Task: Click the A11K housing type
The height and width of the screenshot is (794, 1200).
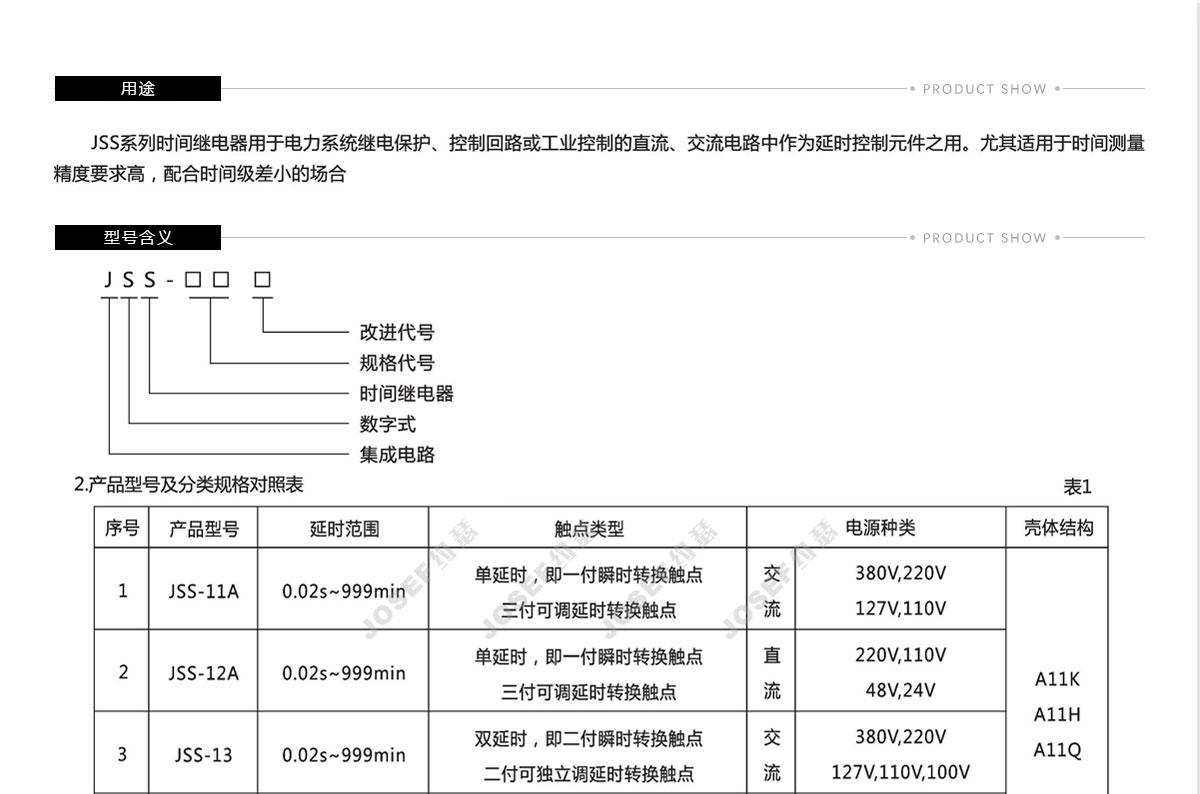Action: (x=1057, y=679)
